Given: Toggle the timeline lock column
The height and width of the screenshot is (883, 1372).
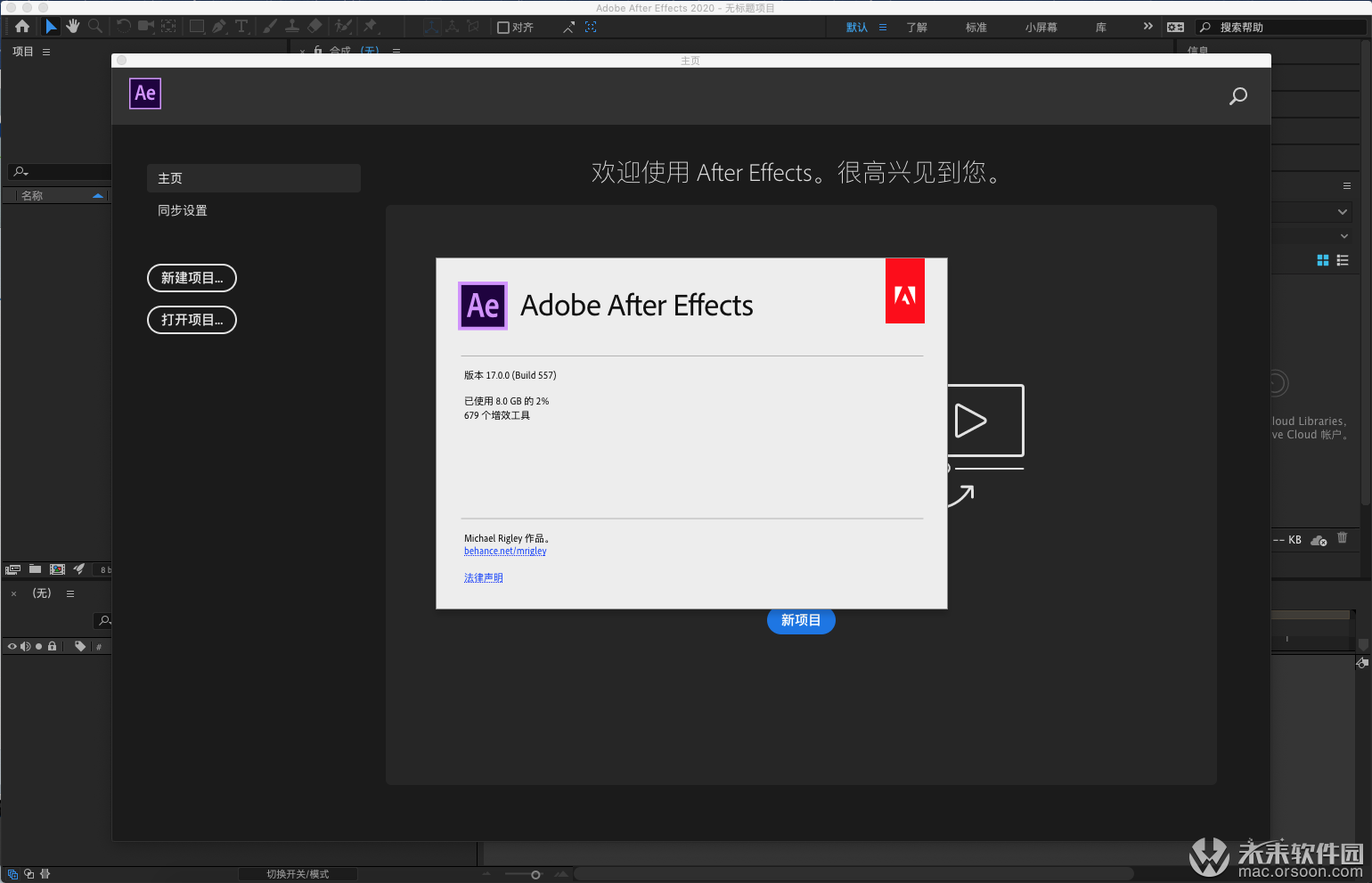Looking at the screenshot, I should coord(52,646).
